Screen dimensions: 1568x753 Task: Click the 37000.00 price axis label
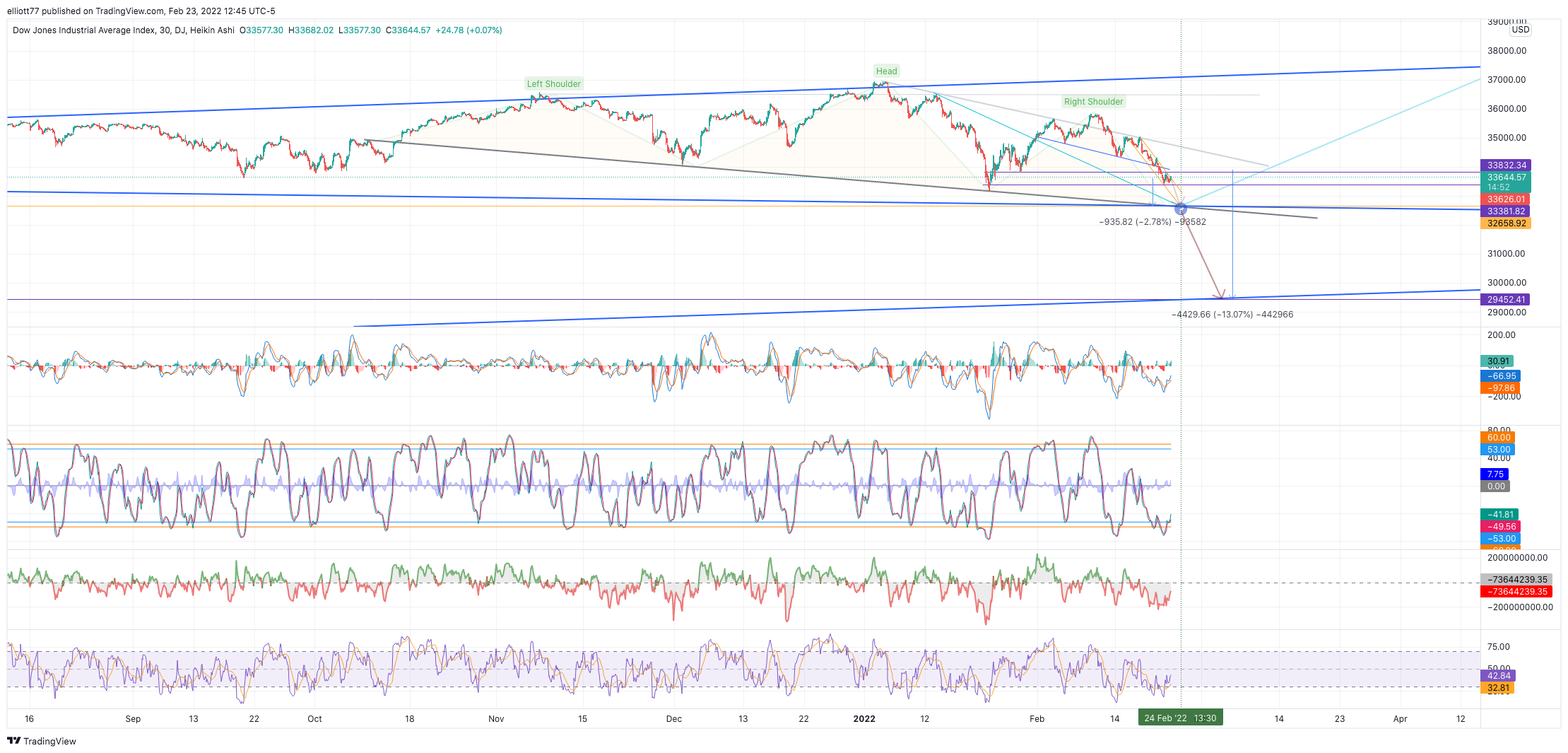[x=1507, y=80]
